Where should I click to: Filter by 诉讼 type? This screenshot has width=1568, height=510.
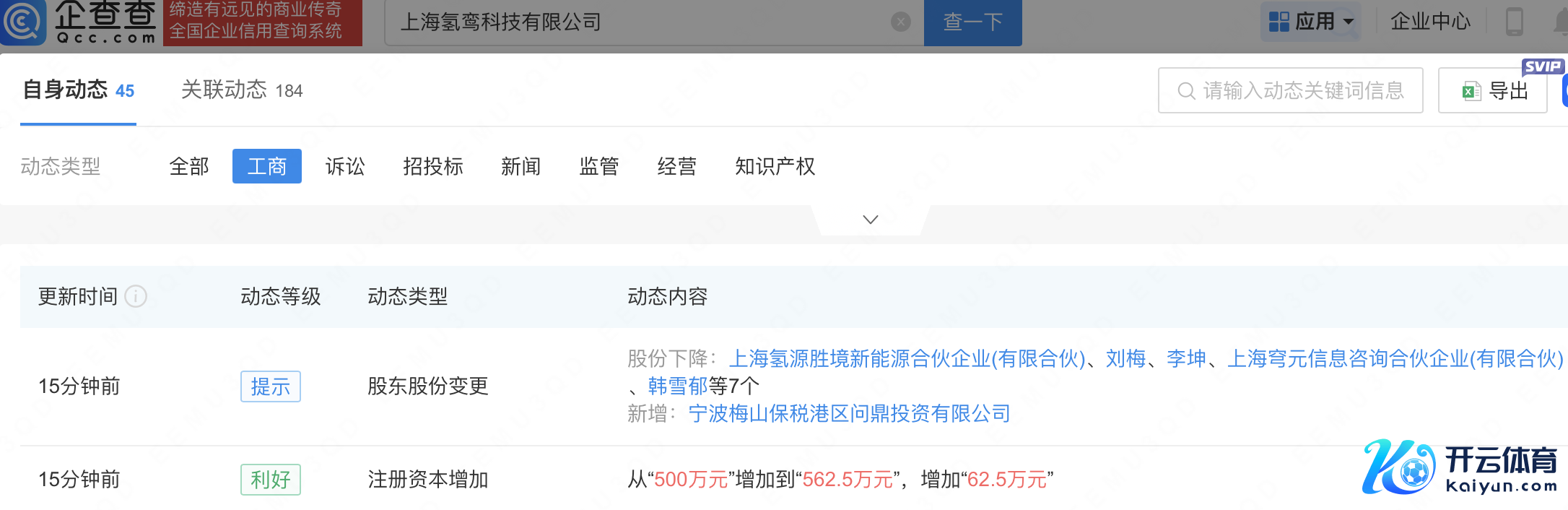pos(345,167)
